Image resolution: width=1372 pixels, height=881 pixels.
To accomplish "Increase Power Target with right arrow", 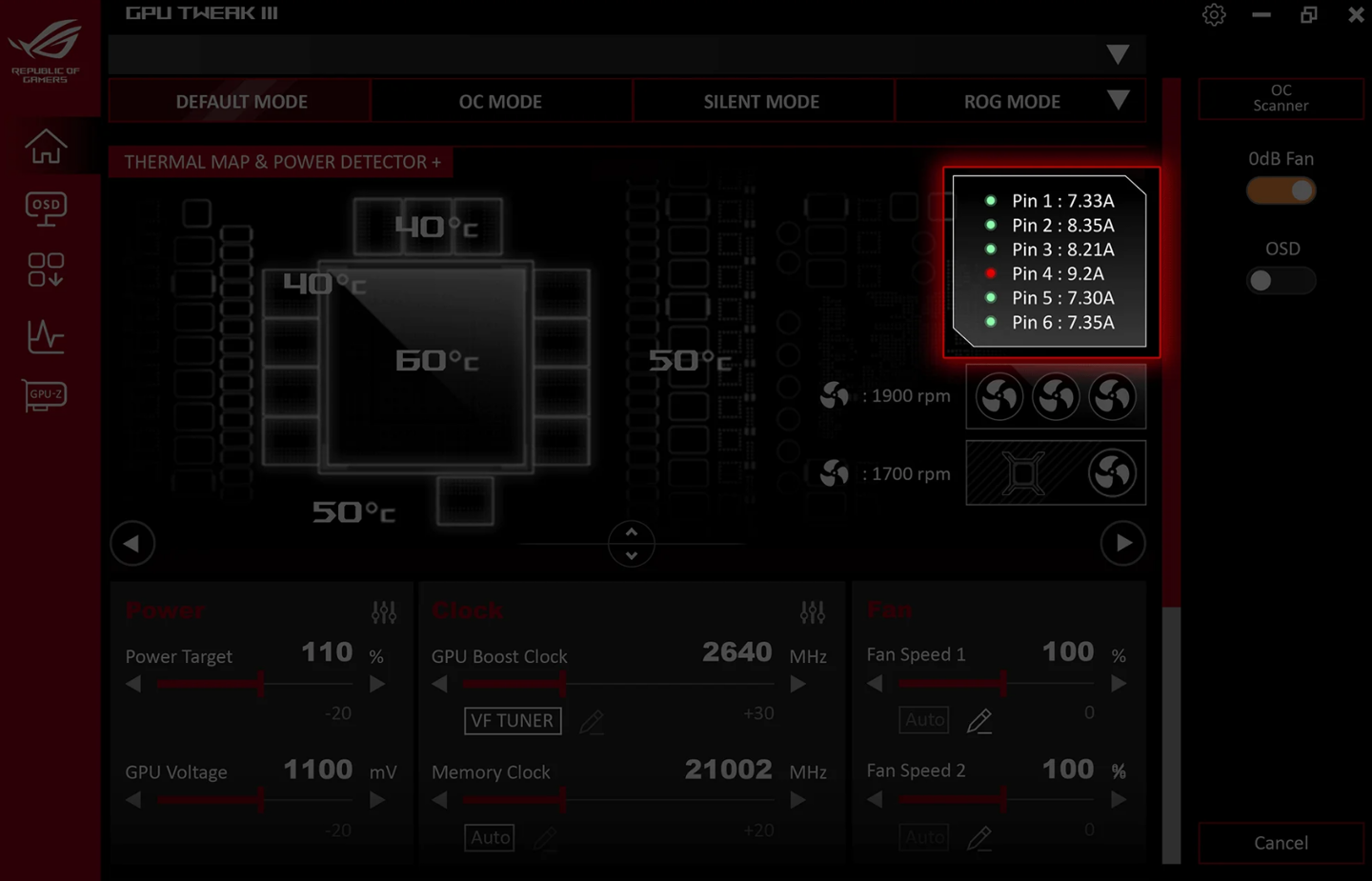I will [377, 684].
